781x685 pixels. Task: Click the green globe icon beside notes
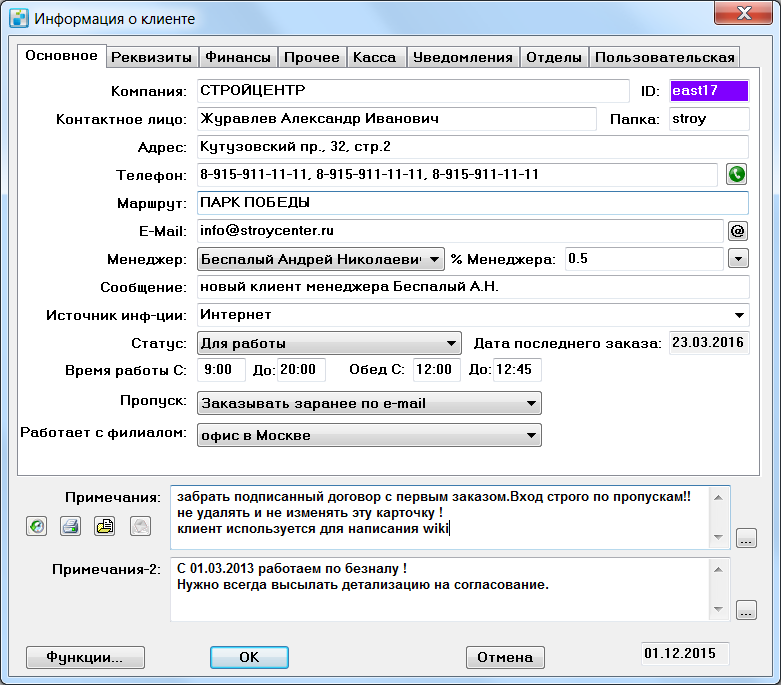click(36, 526)
